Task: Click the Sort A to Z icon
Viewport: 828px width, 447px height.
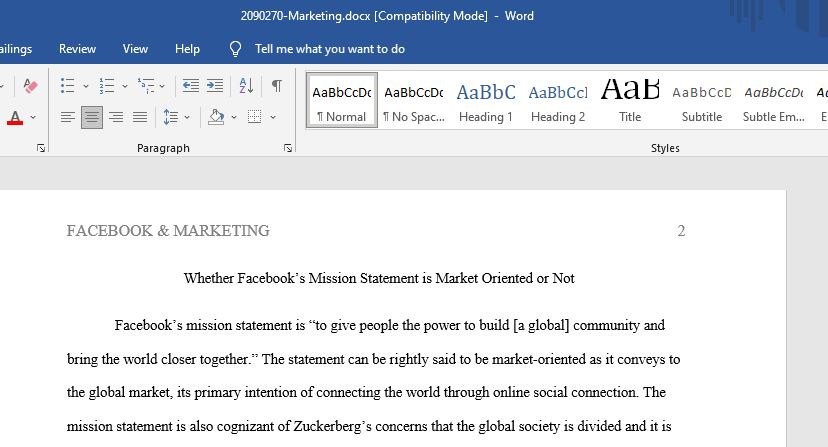Action: (x=246, y=86)
